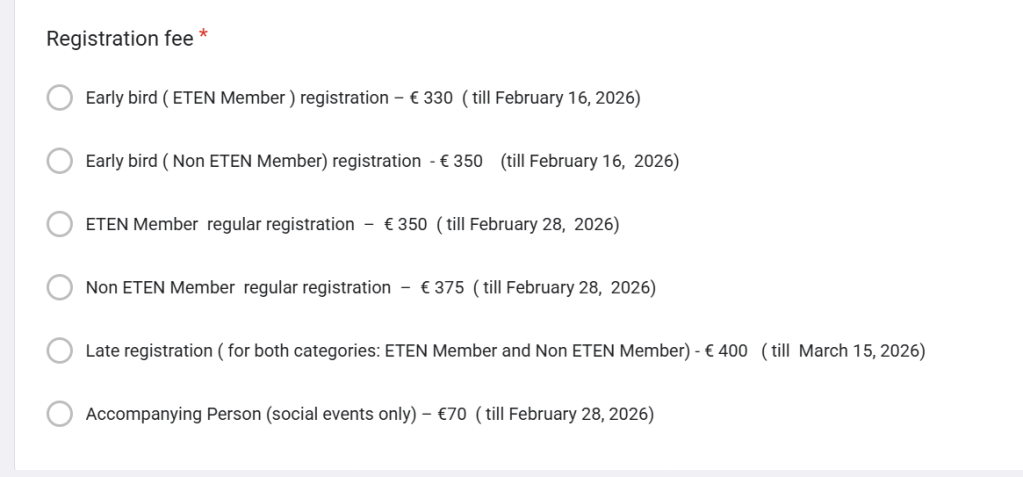Pick ETEN Member regular registration radio button
The image size is (1023, 477).
coord(60,225)
